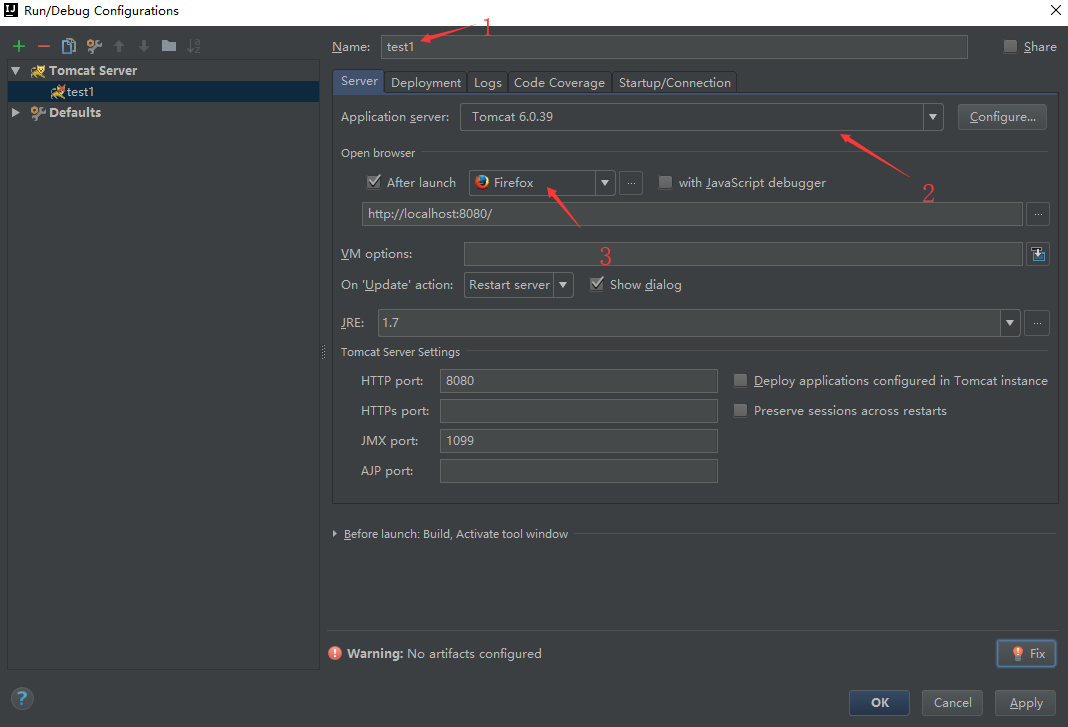Expand the VM options field editor
The image size is (1068, 727).
(x=1038, y=254)
